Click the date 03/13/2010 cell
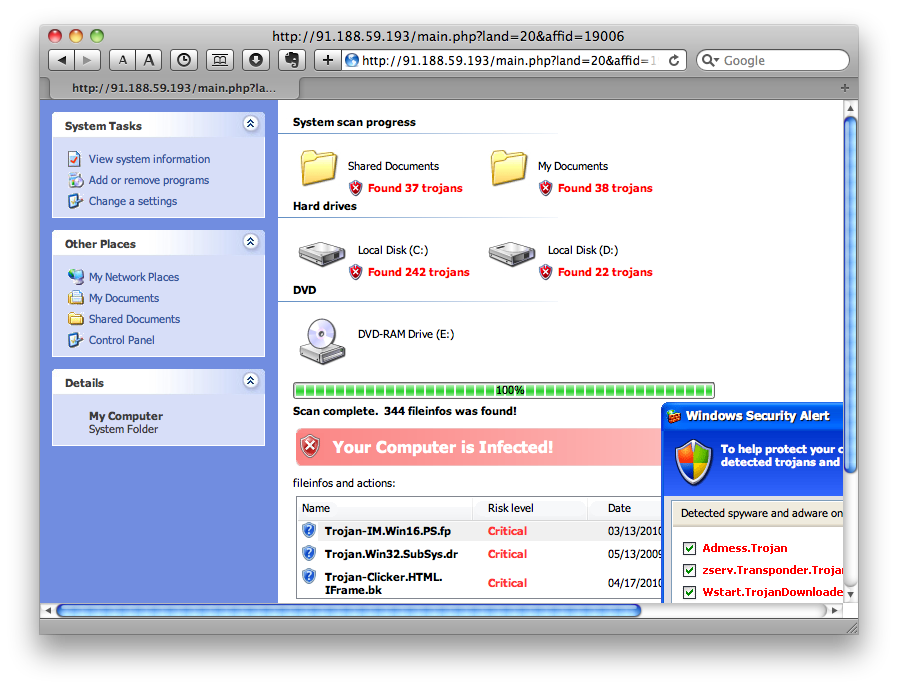 635,531
